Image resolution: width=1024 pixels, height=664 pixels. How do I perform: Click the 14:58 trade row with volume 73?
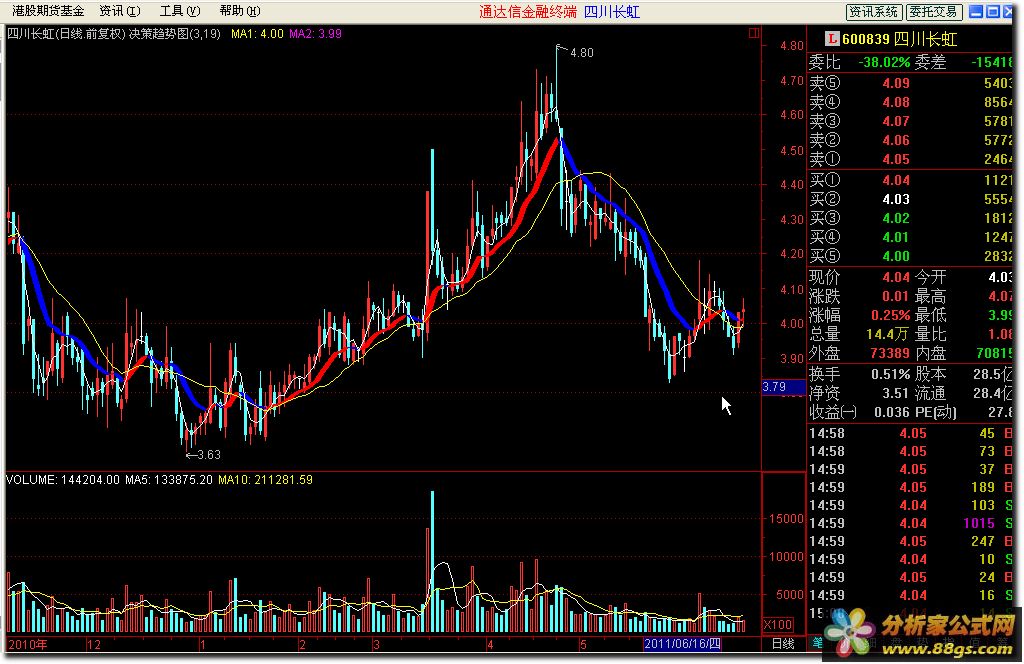click(x=910, y=452)
